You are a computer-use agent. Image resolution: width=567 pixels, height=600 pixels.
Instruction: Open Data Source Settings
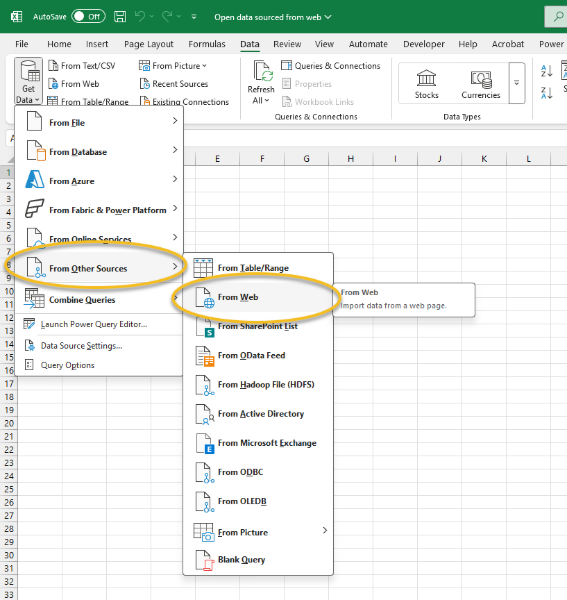pos(81,346)
